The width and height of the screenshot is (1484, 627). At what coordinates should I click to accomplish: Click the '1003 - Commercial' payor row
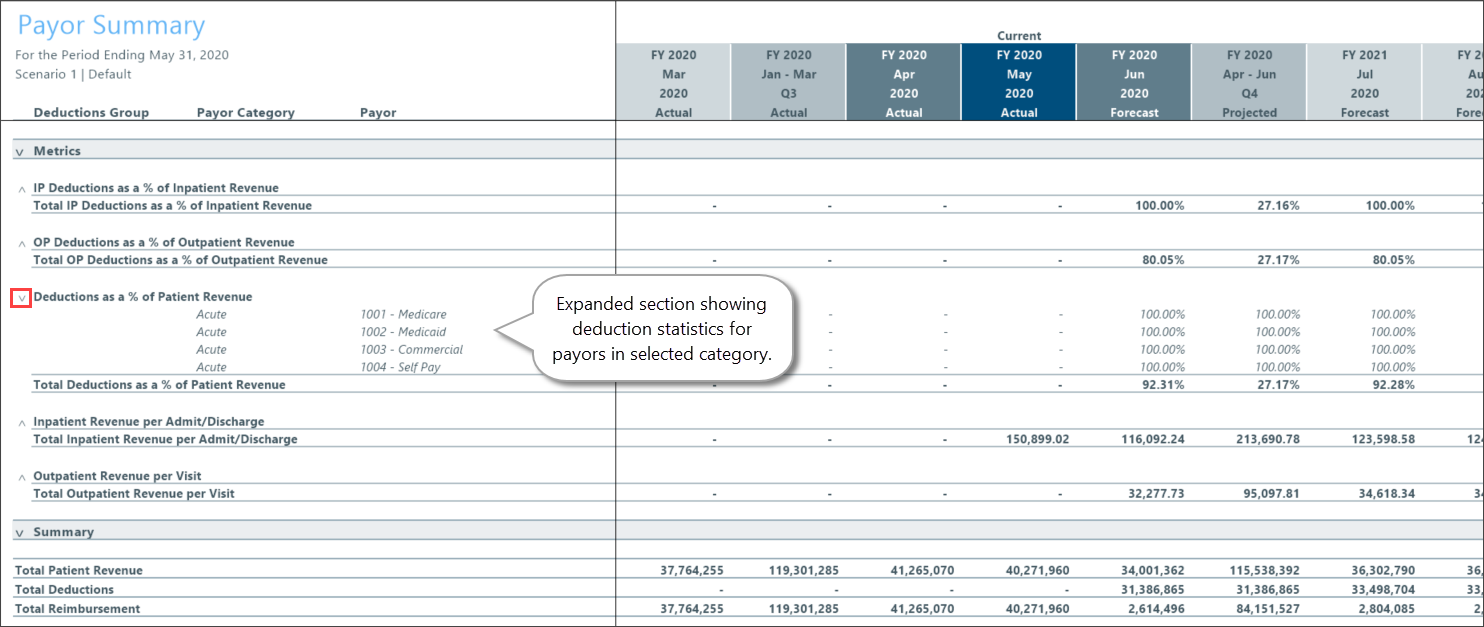coord(412,350)
